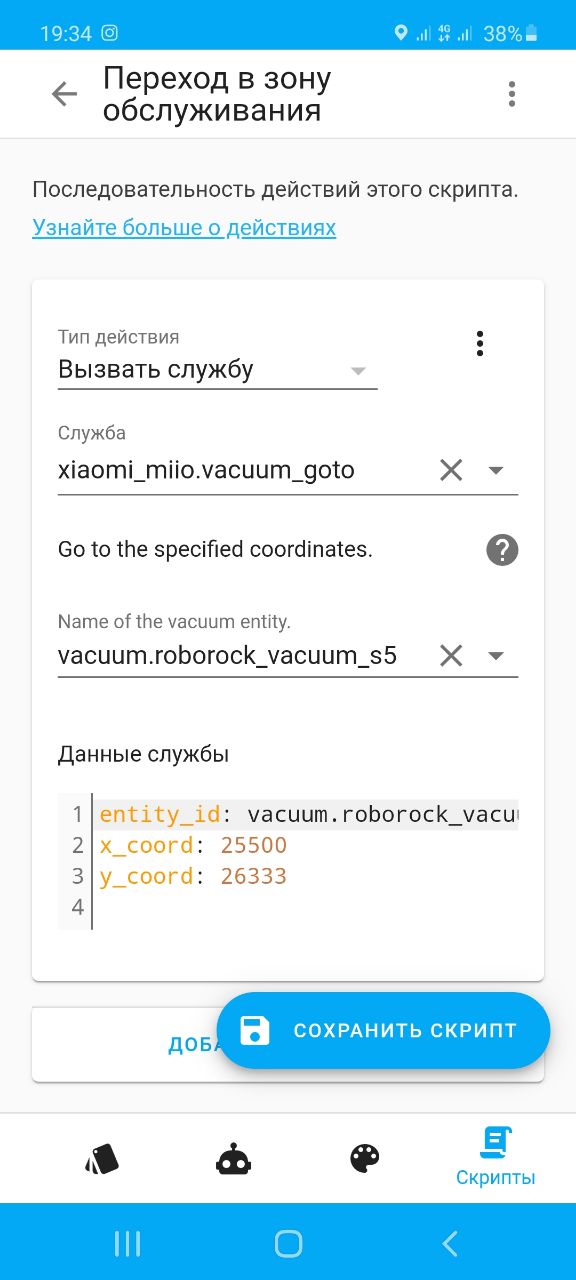
Task: Open the scenes tab icon
Action: point(101,1160)
